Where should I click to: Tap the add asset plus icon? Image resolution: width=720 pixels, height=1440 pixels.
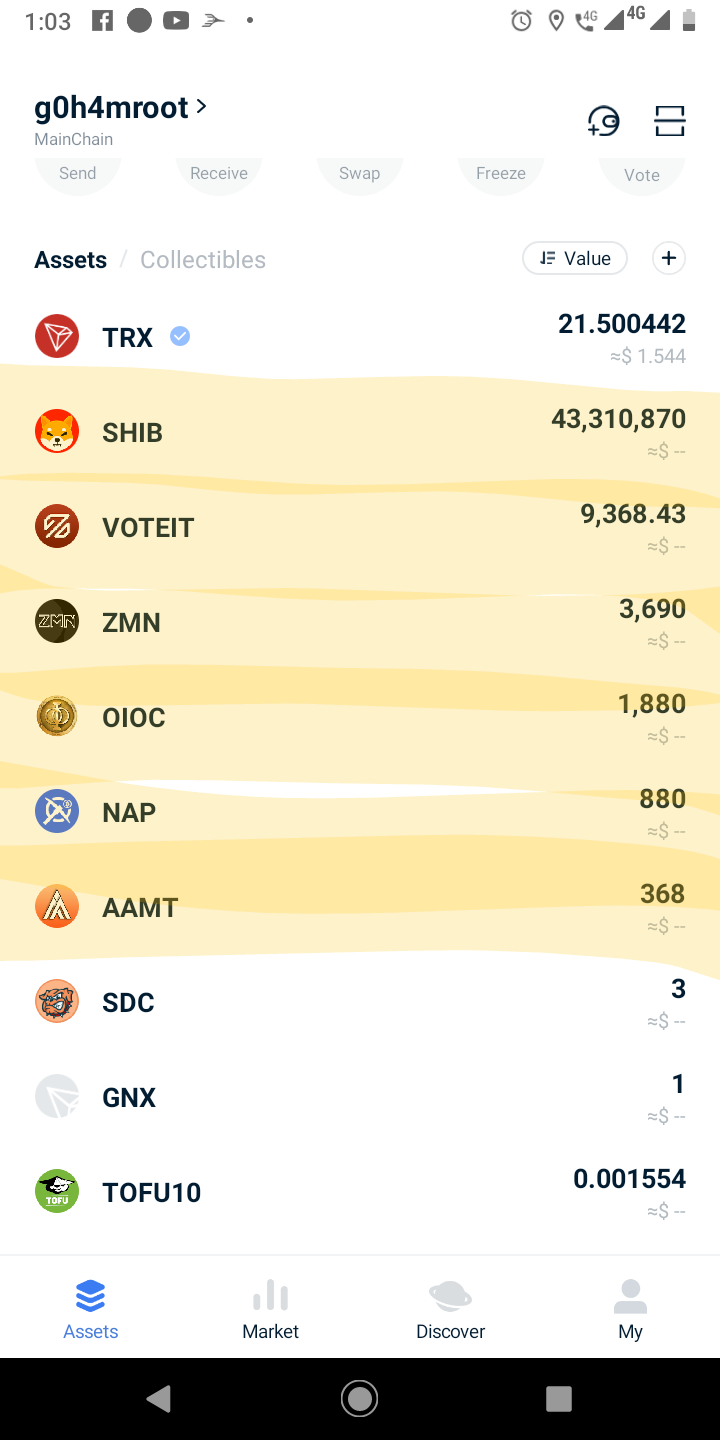tap(669, 258)
